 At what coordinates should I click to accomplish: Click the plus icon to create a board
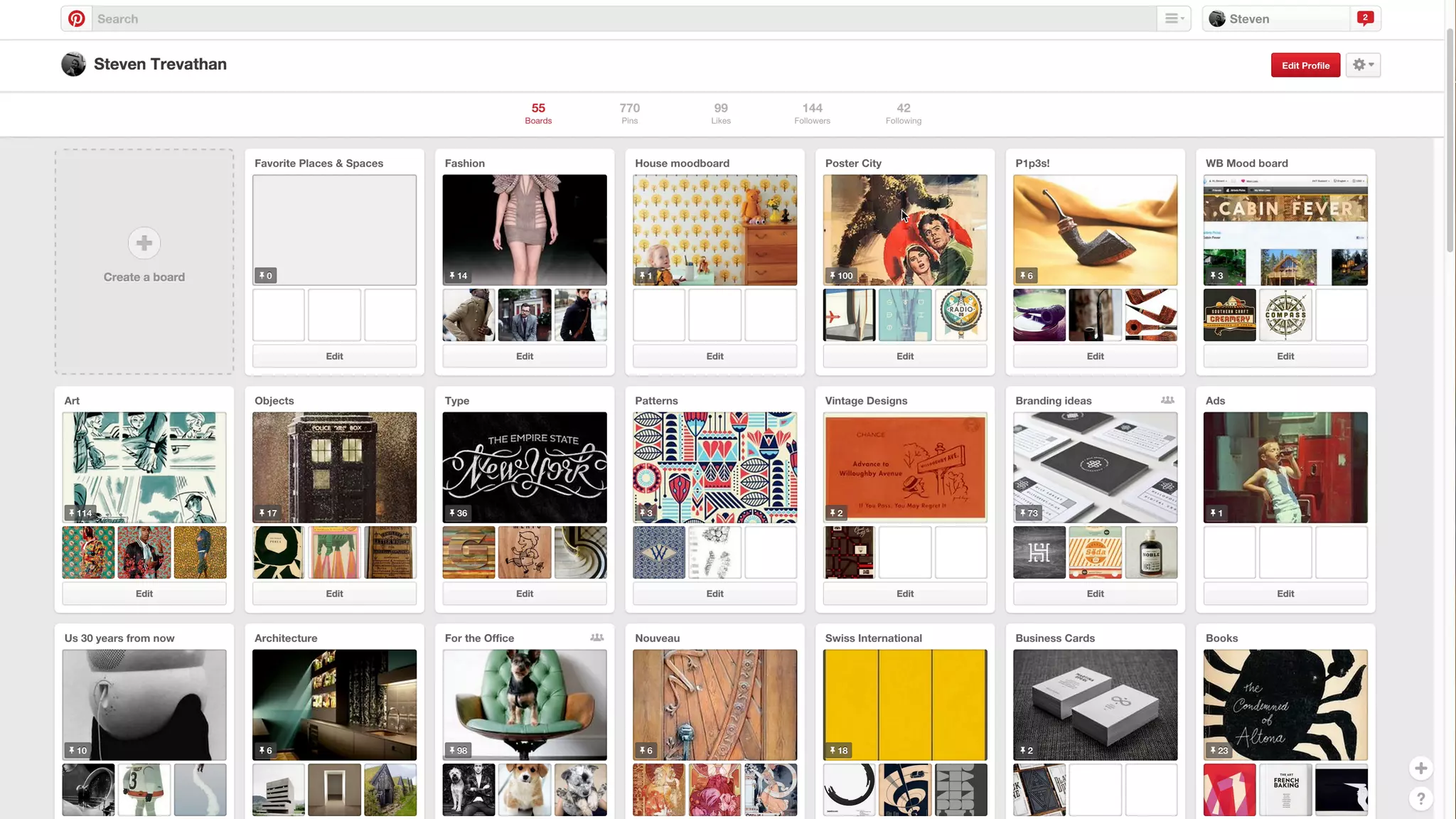(x=144, y=243)
